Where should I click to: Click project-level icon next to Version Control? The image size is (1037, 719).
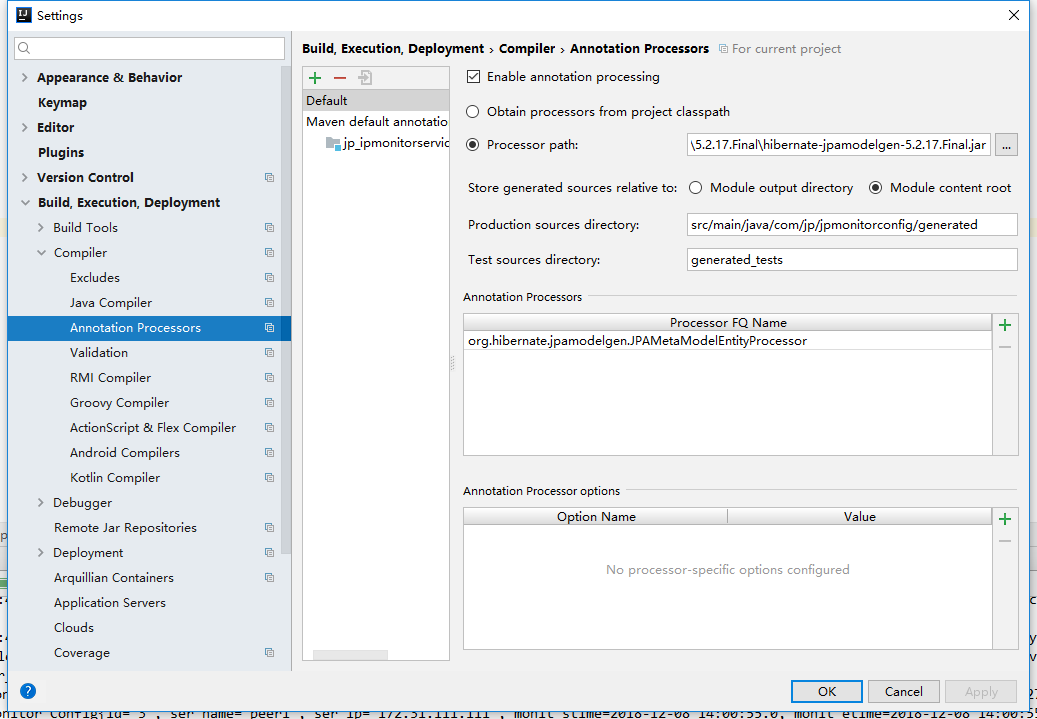[x=269, y=177]
